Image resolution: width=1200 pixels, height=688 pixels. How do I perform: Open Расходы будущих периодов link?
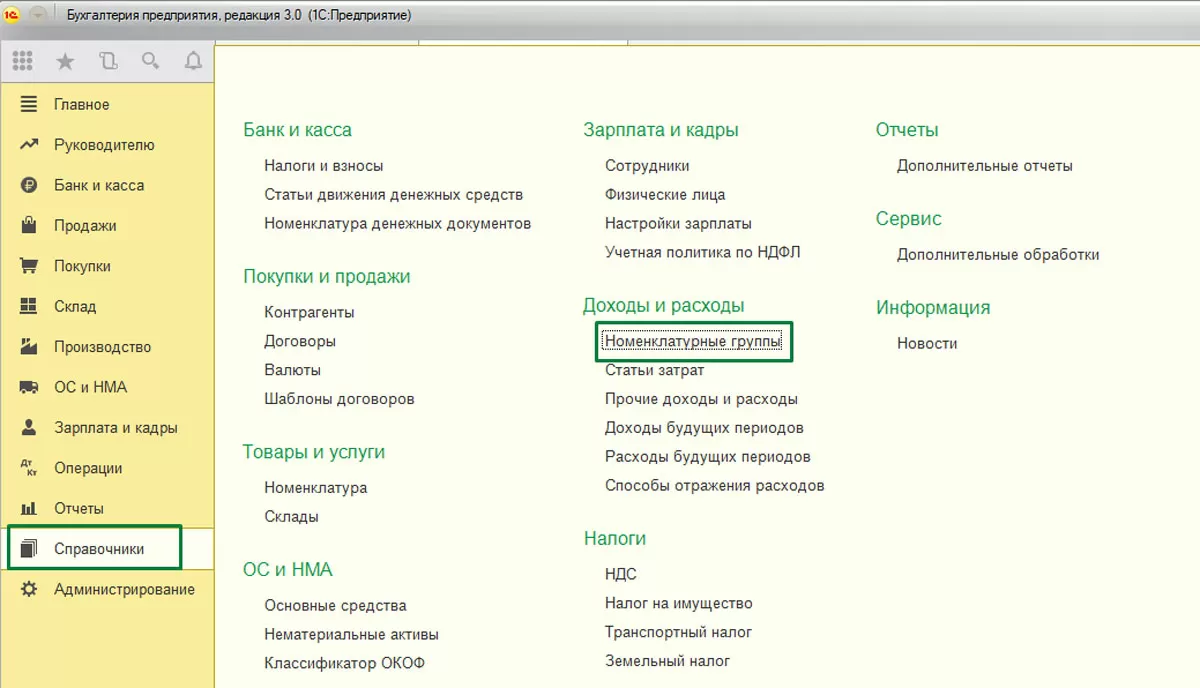click(708, 457)
